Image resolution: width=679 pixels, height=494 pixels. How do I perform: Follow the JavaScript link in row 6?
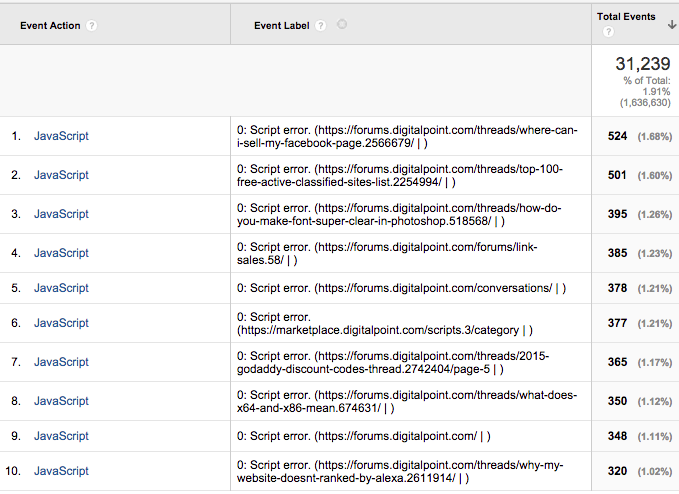[61, 323]
